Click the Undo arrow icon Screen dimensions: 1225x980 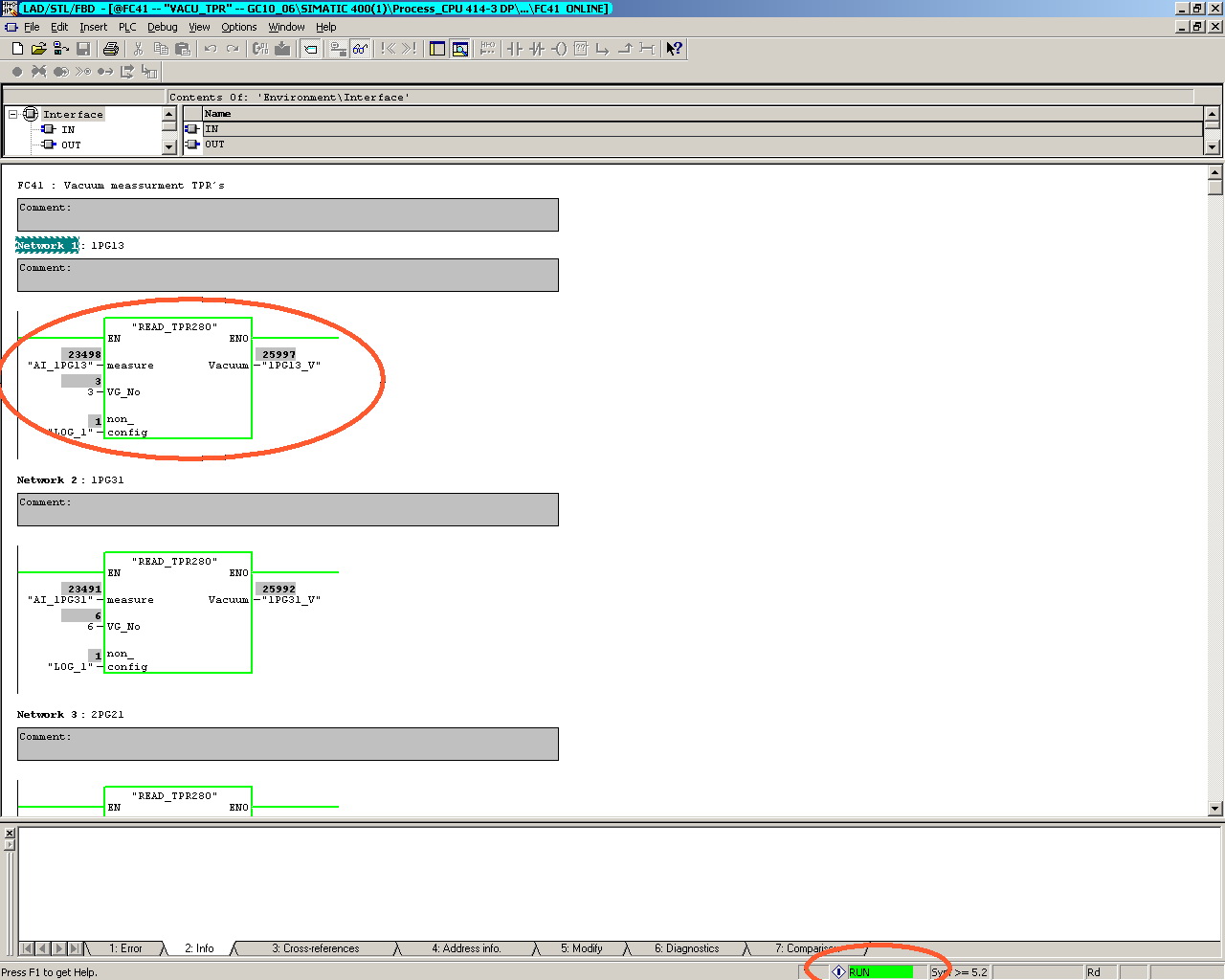tap(211, 49)
